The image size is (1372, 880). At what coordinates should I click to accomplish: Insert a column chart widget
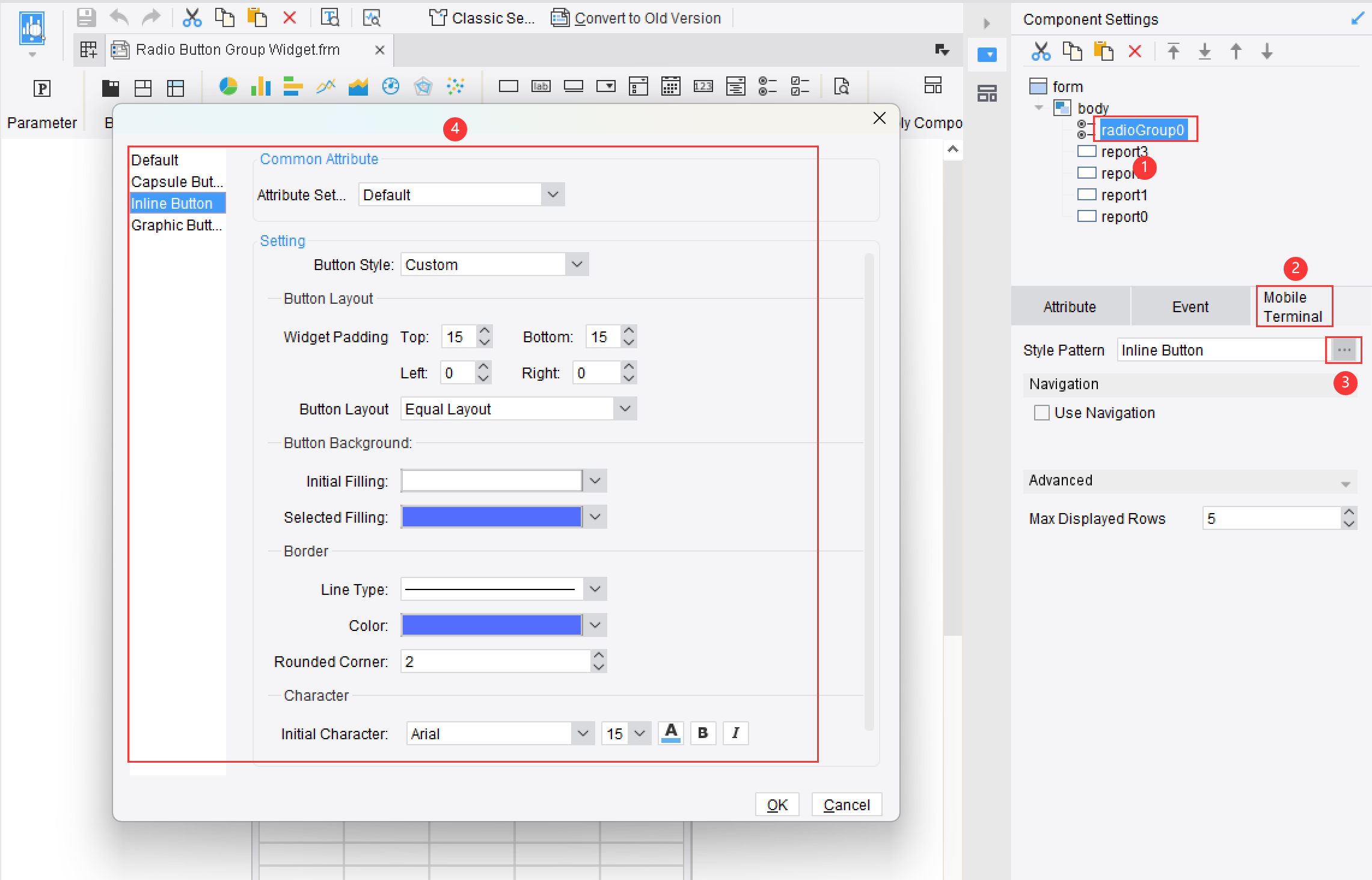[260, 86]
